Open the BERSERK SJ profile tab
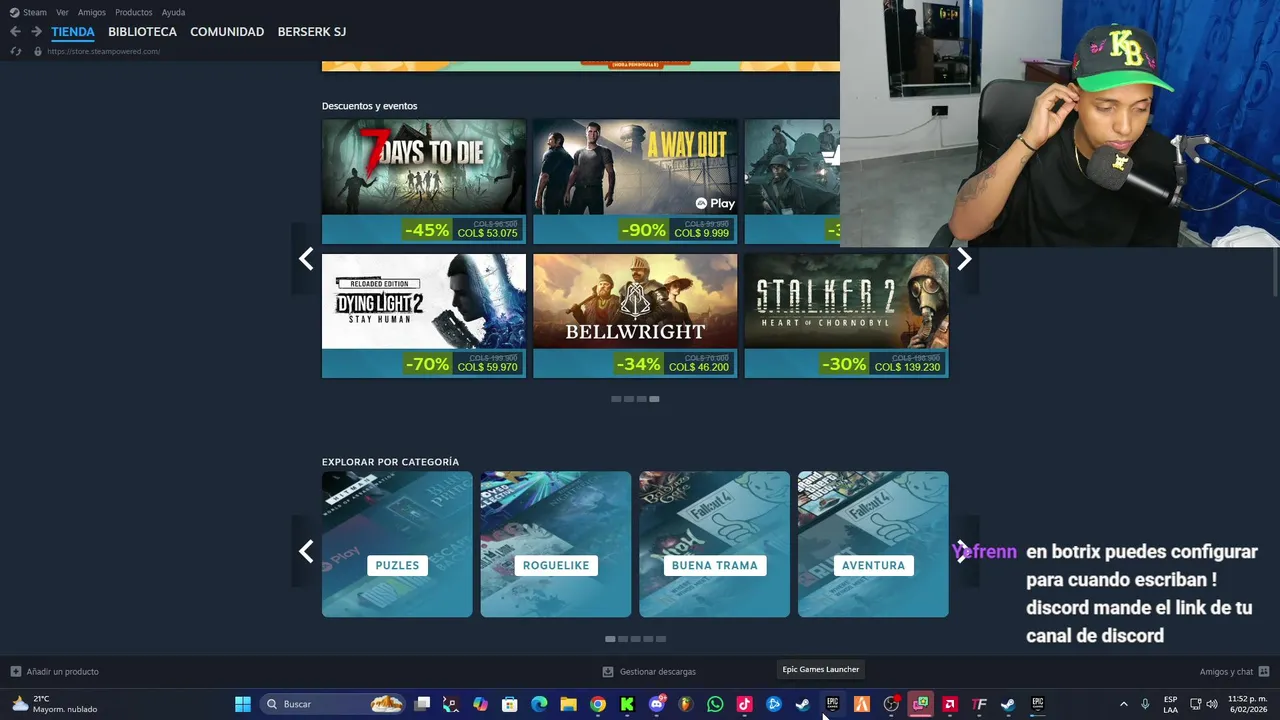Image resolution: width=1280 pixels, height=720 pixels. click(x=311, y=32)
